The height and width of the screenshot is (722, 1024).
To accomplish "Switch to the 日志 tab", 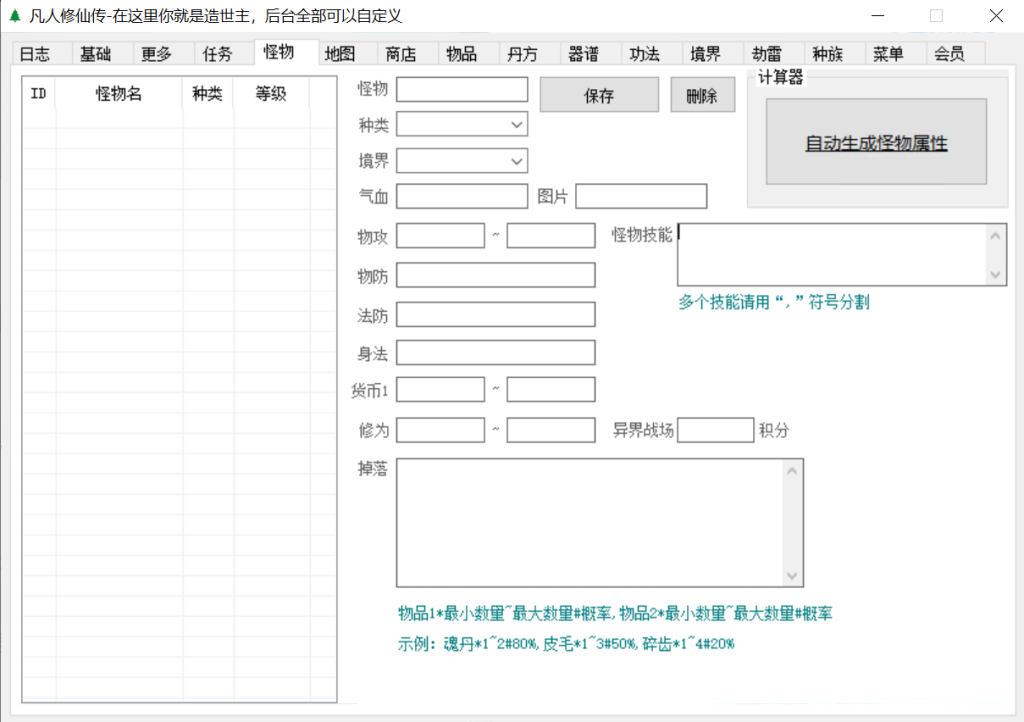I will point(35,55).
